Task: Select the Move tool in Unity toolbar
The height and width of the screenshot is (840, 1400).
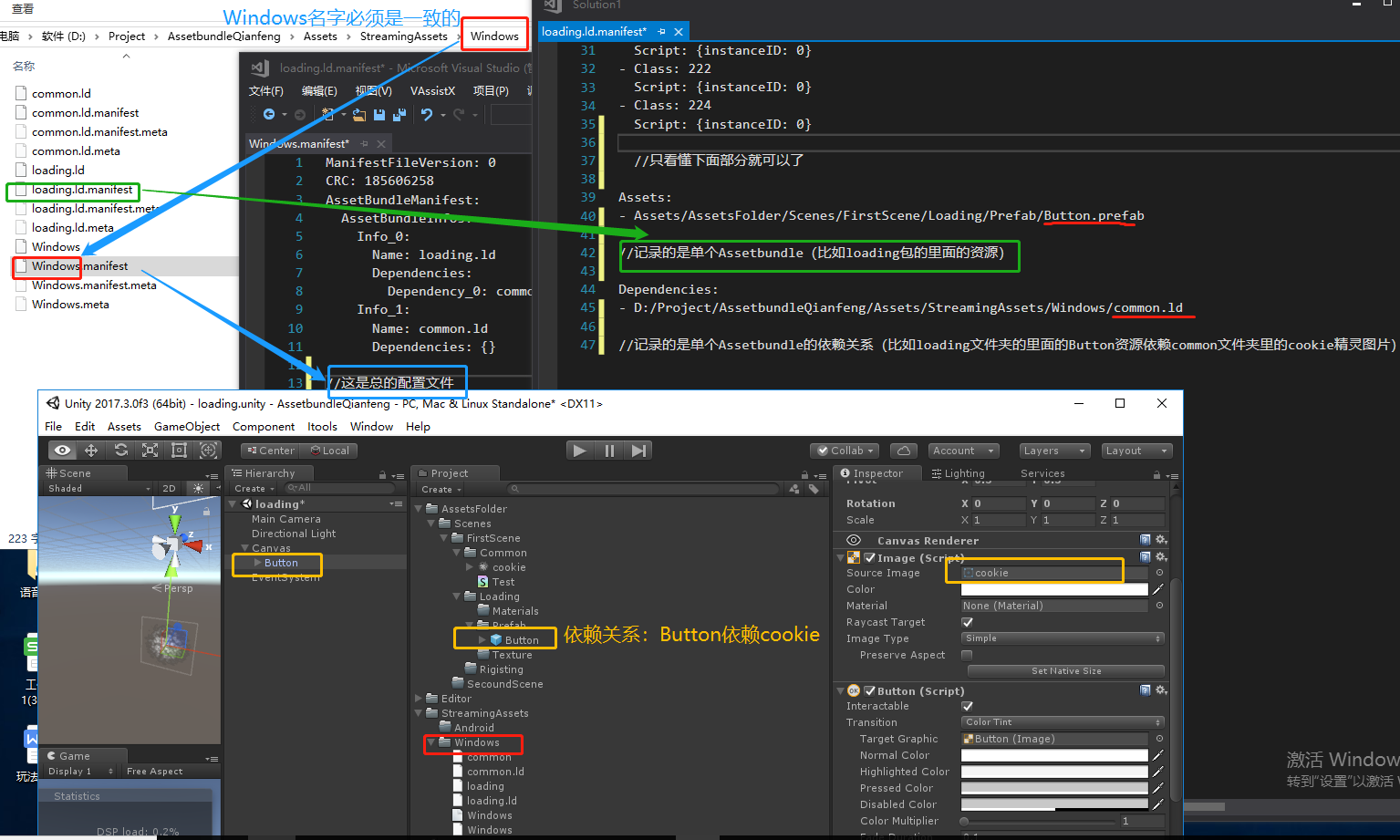Action: [90, 450]
